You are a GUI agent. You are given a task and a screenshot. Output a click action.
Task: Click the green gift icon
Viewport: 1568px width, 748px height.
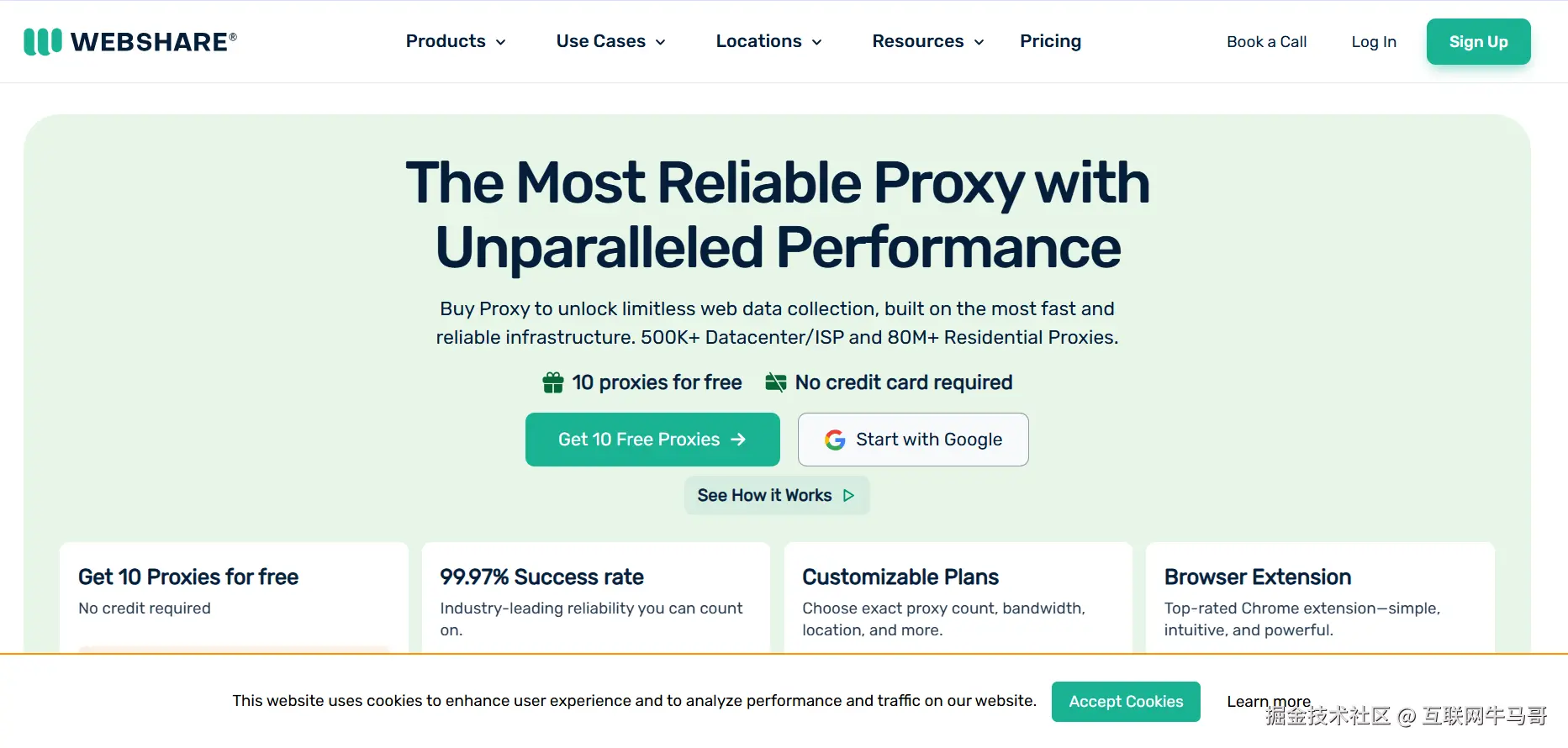[553, 382]
